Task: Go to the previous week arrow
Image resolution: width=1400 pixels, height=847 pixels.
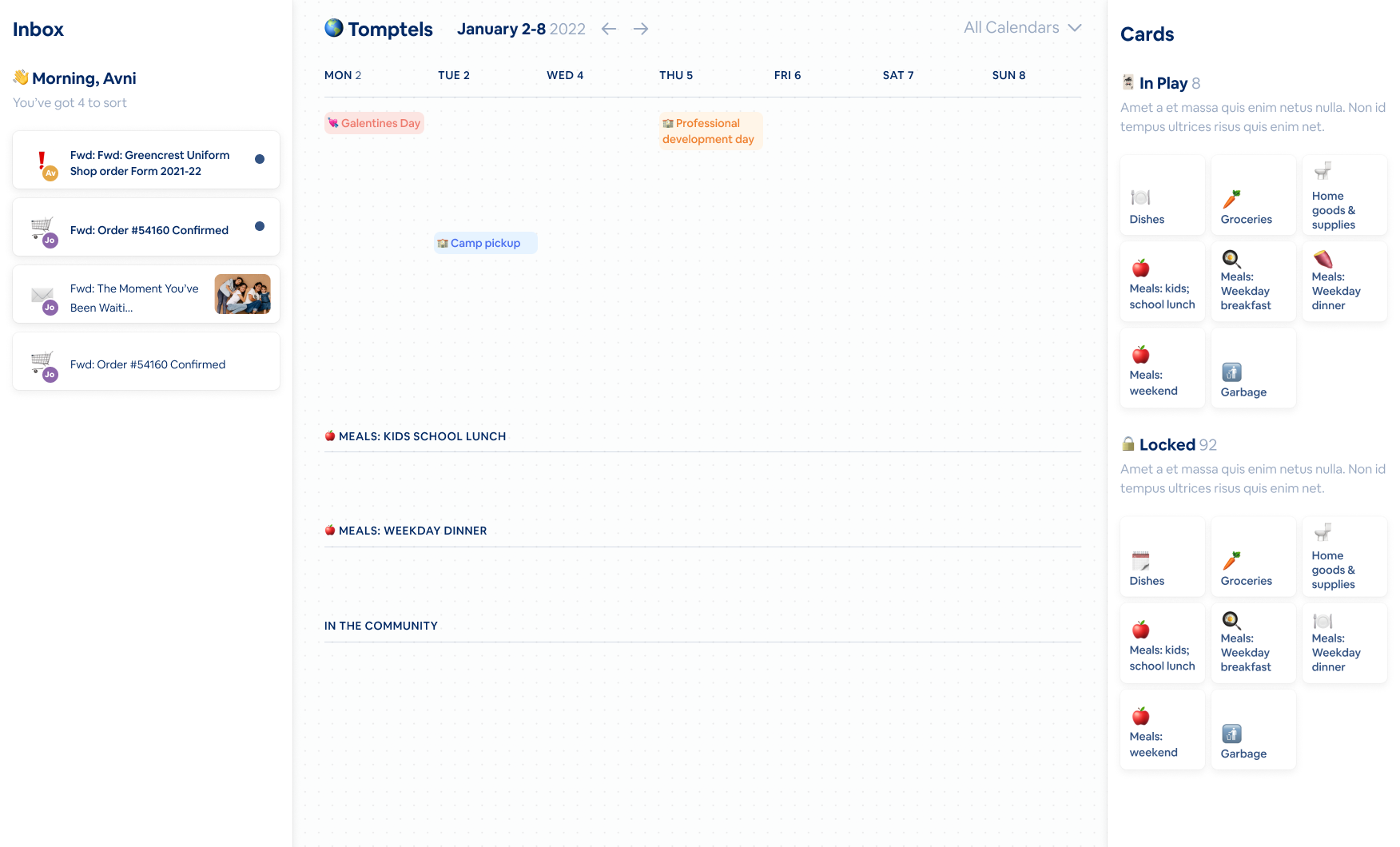Action: (609, 29)
